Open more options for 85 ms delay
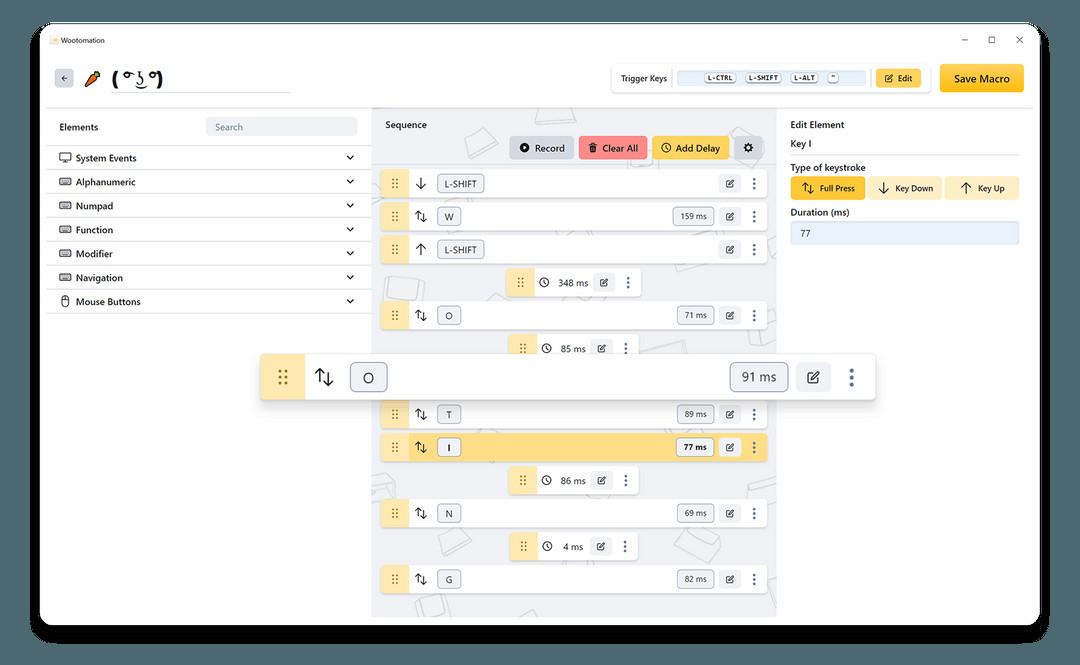The width and height of the screenshot is (1080, 665). click(x=625, y=348)
